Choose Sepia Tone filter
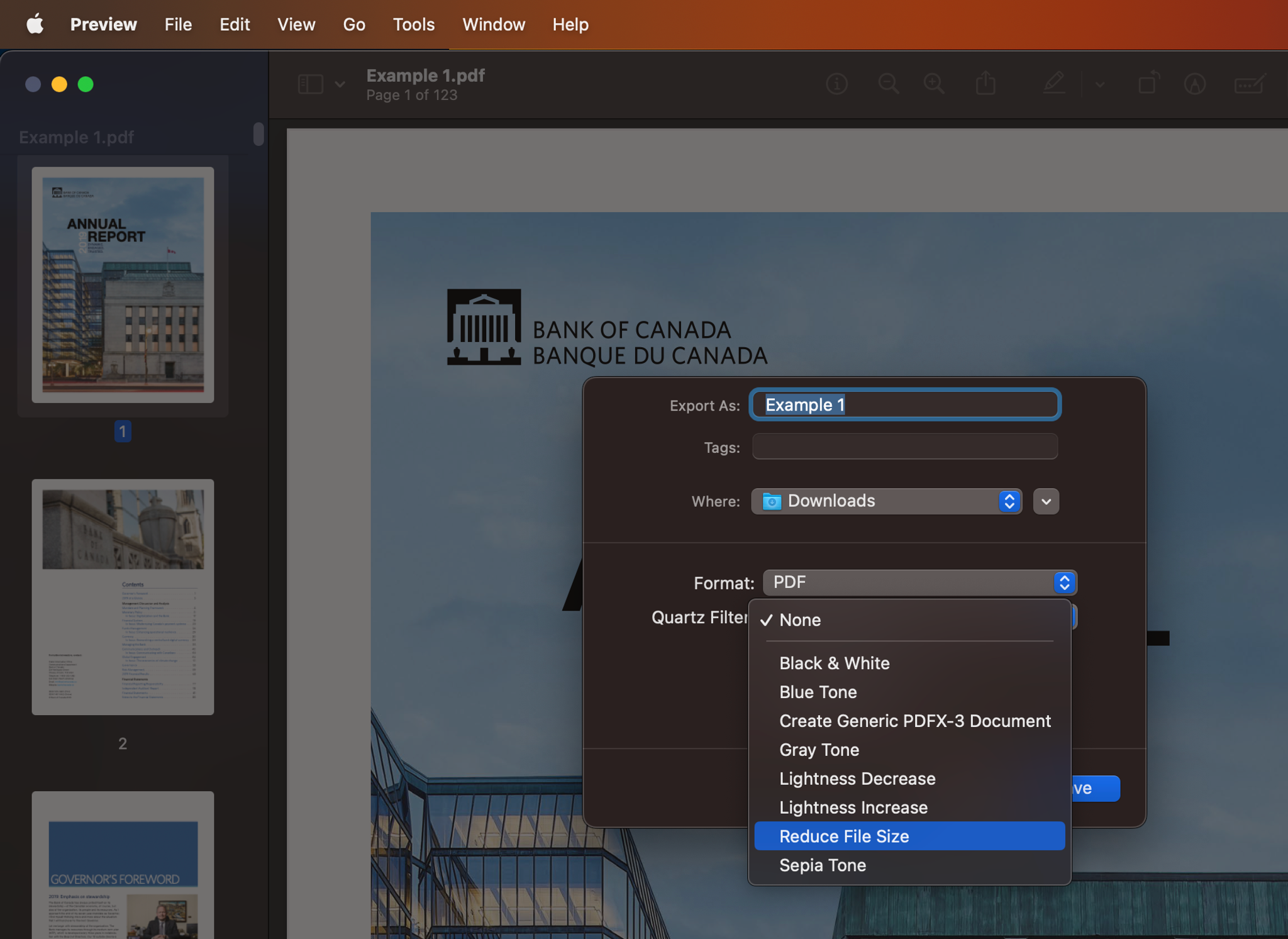The image size is (1288, 939). [909, 865]
